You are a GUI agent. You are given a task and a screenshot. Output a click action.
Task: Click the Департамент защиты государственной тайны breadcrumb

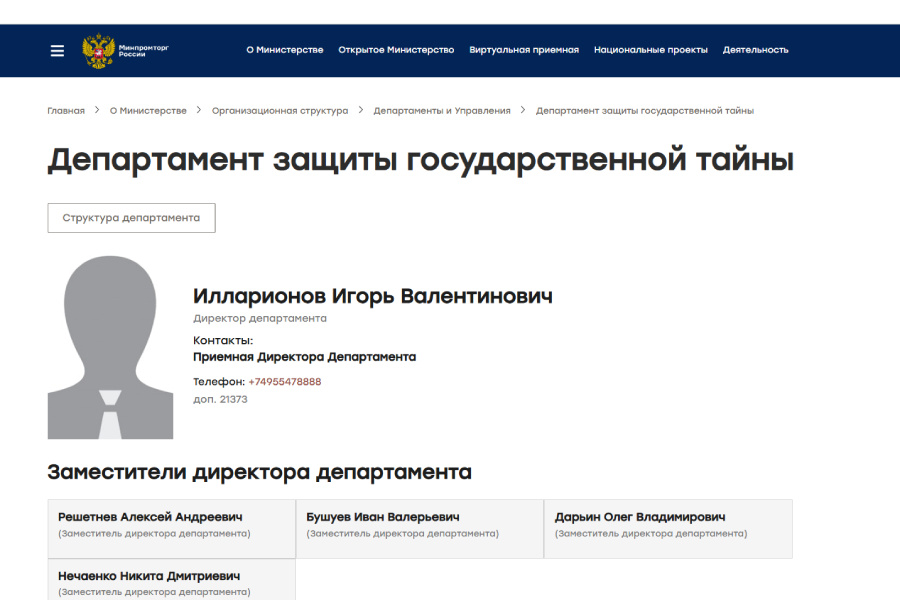(x=645, y=111)
